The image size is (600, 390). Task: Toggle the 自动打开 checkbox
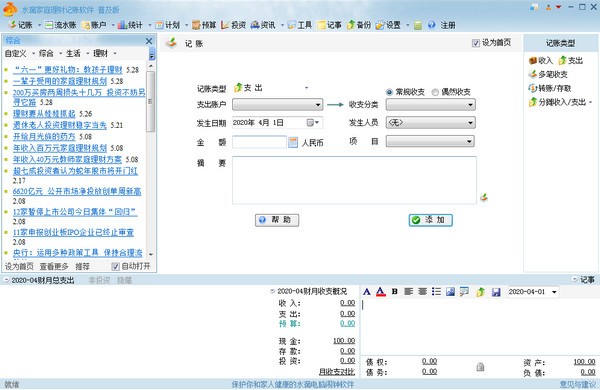pyautogui.click(x=115, y=266)
